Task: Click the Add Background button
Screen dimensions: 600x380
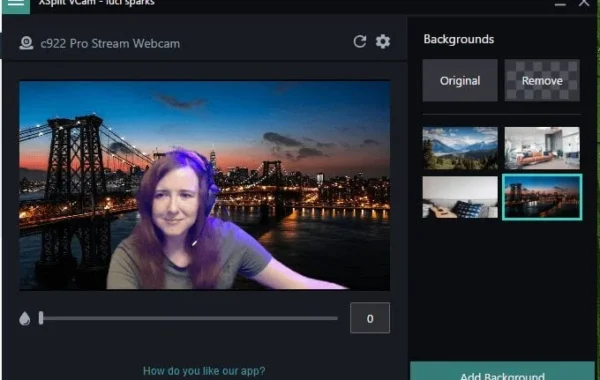Action: pyautogui.click(x=502, y=371)
